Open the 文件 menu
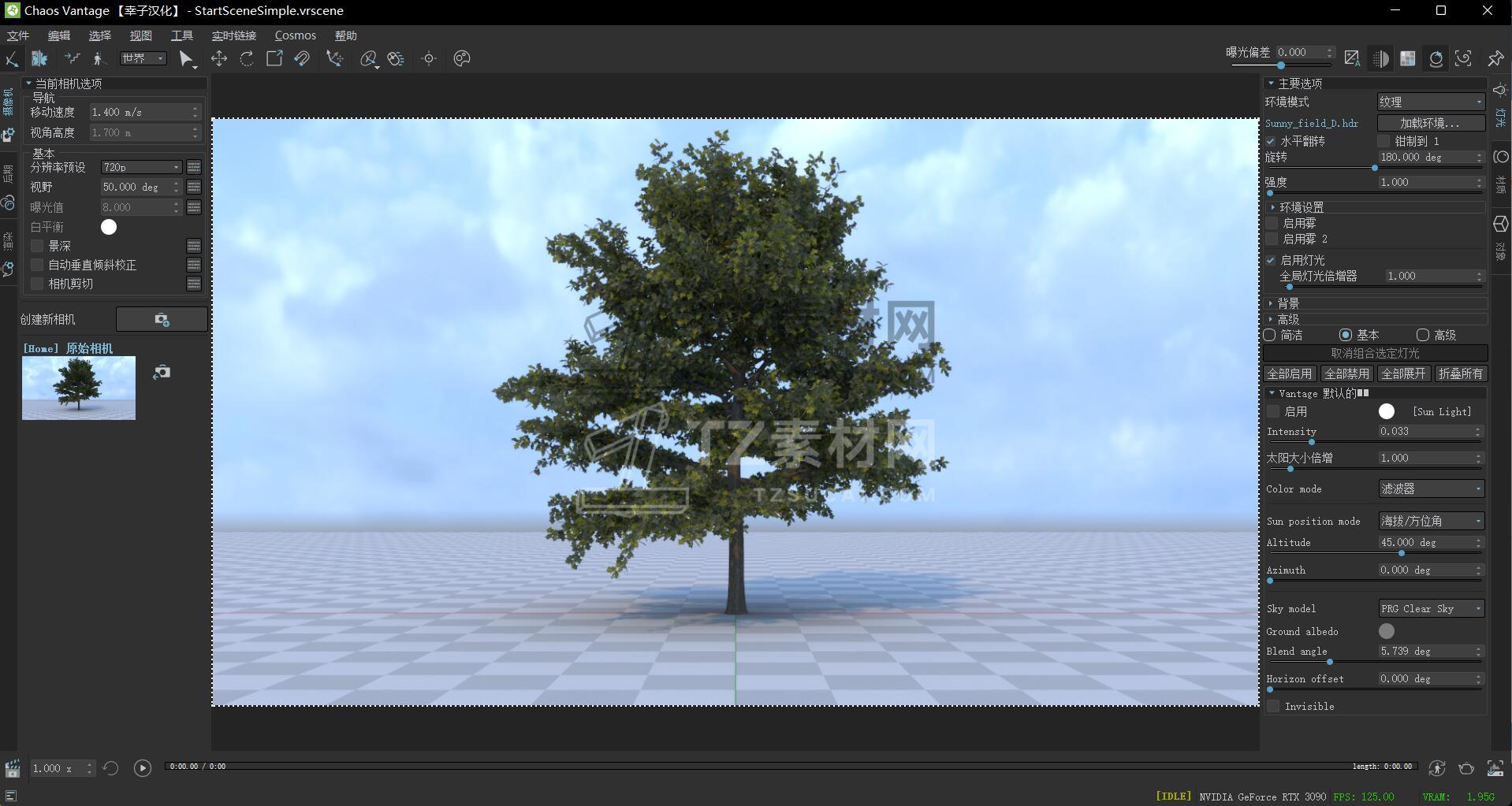1512x806 pixels. coord(17,35)
